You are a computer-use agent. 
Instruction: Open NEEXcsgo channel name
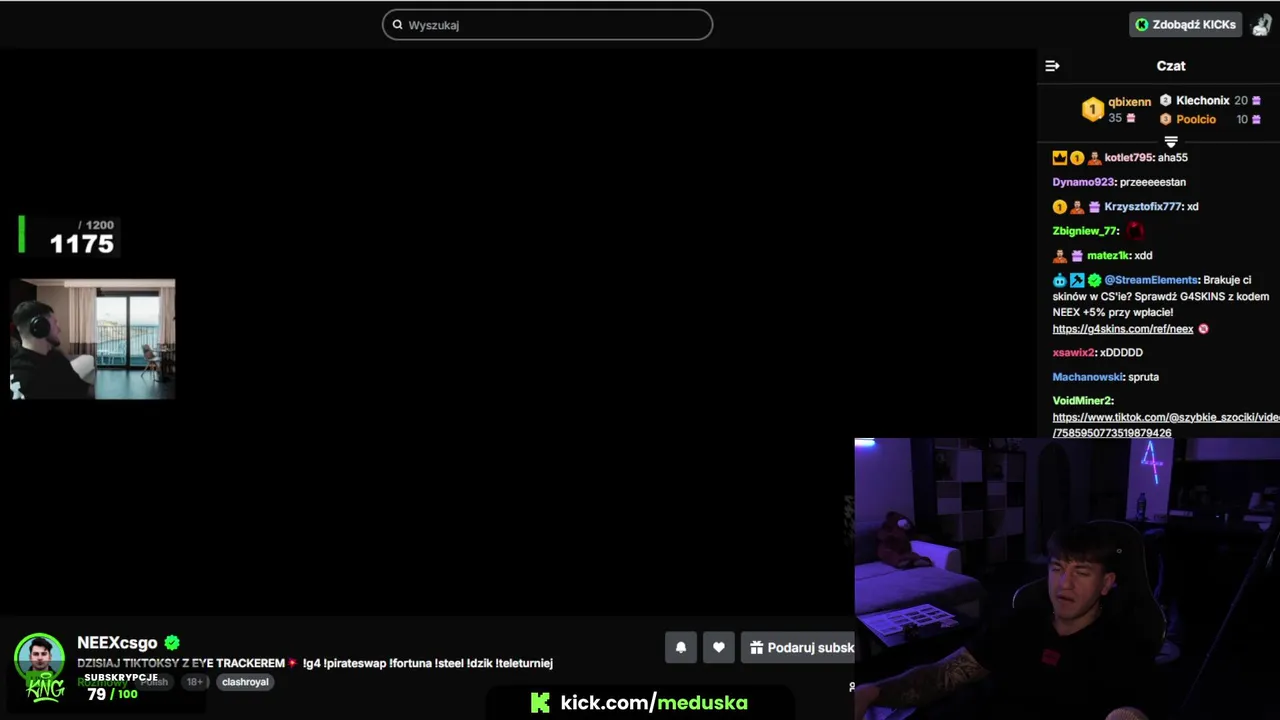coord(117,643)
